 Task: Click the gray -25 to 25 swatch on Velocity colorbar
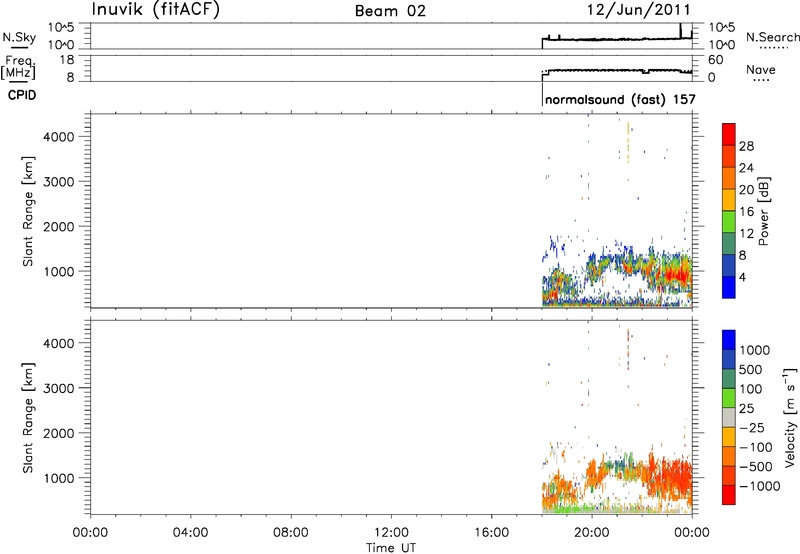point(729,418)
